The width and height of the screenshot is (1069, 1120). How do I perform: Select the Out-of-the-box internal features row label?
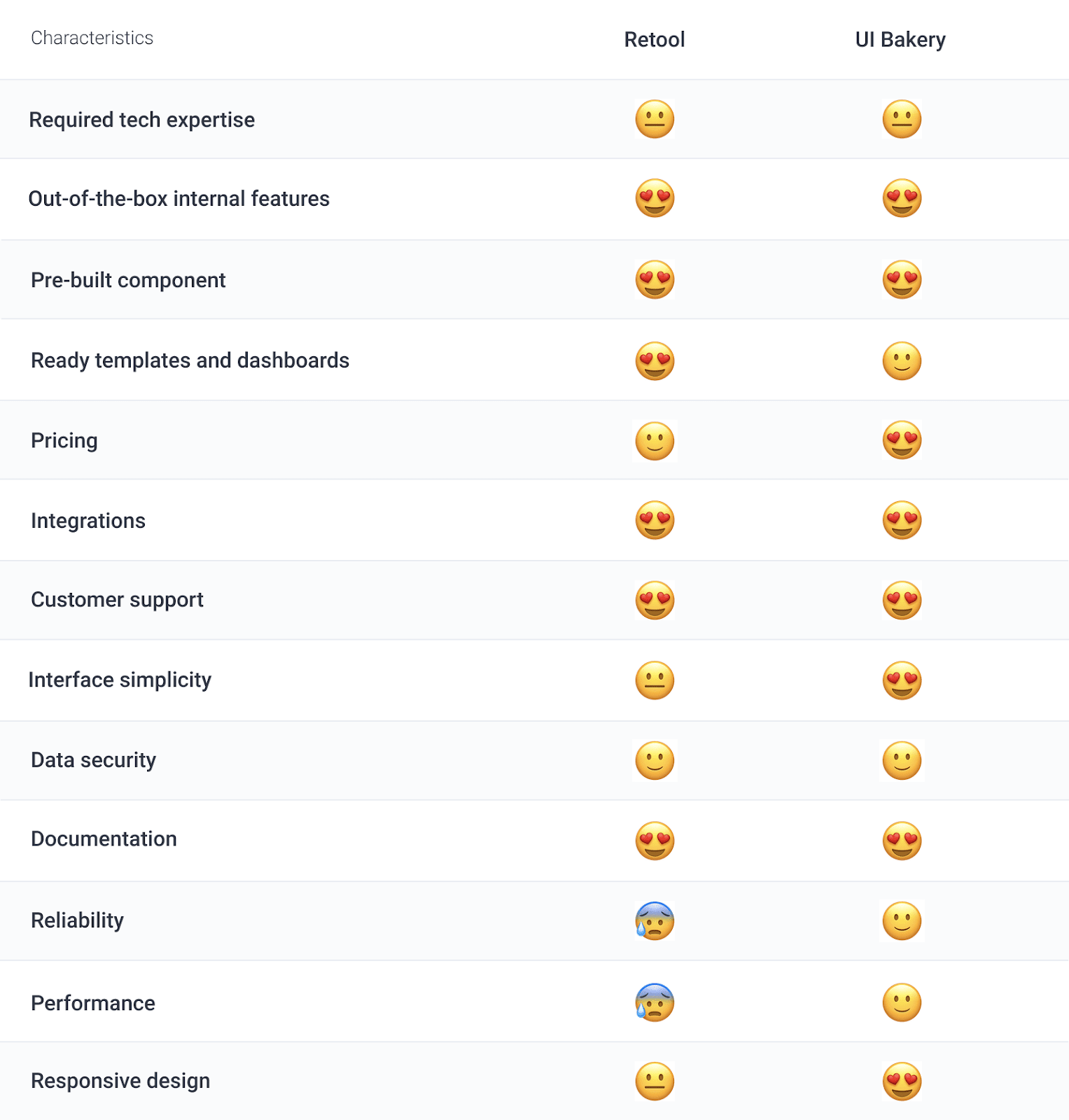tap(179, 199)
